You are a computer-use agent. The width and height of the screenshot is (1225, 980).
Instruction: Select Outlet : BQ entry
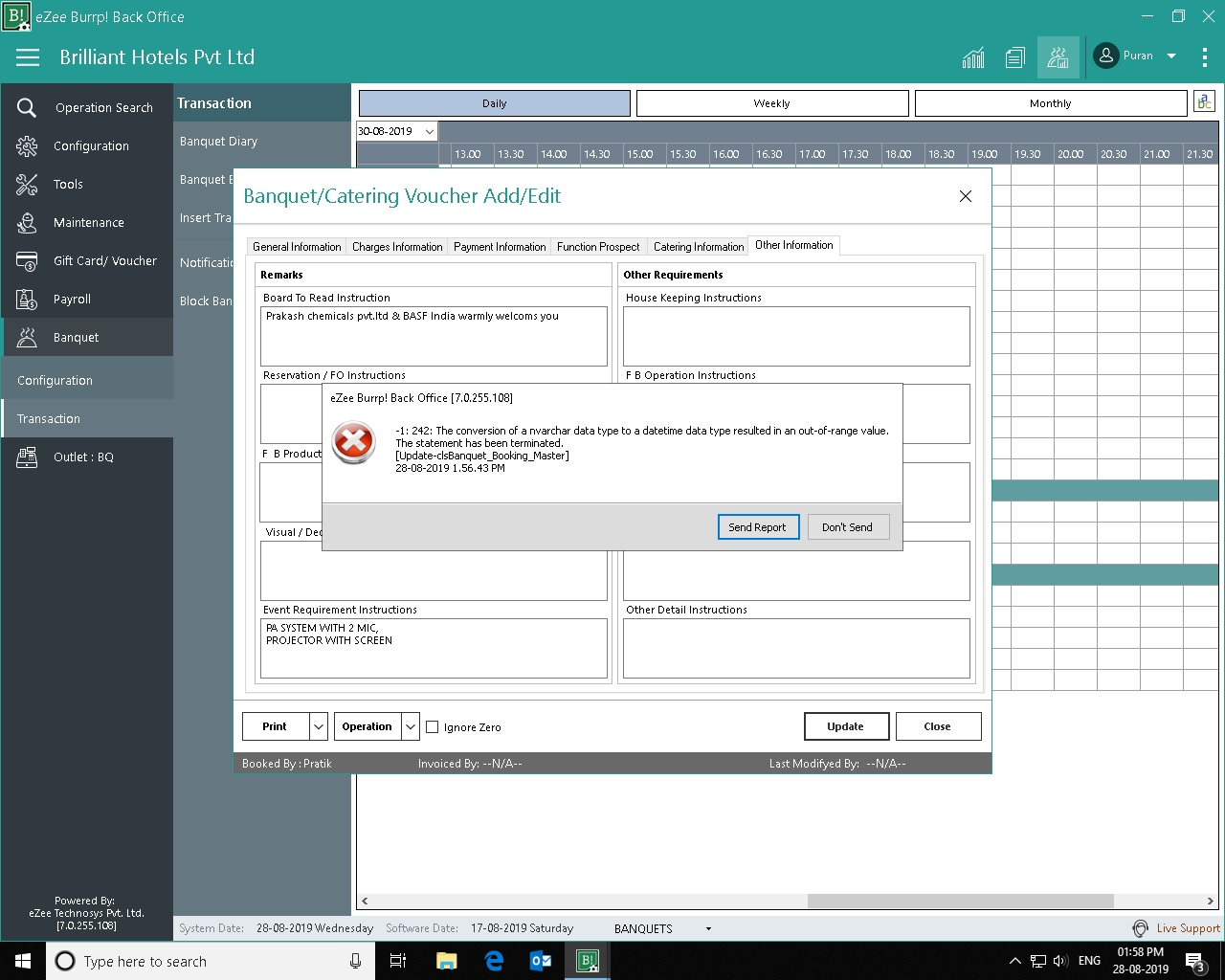coord(87,457)
